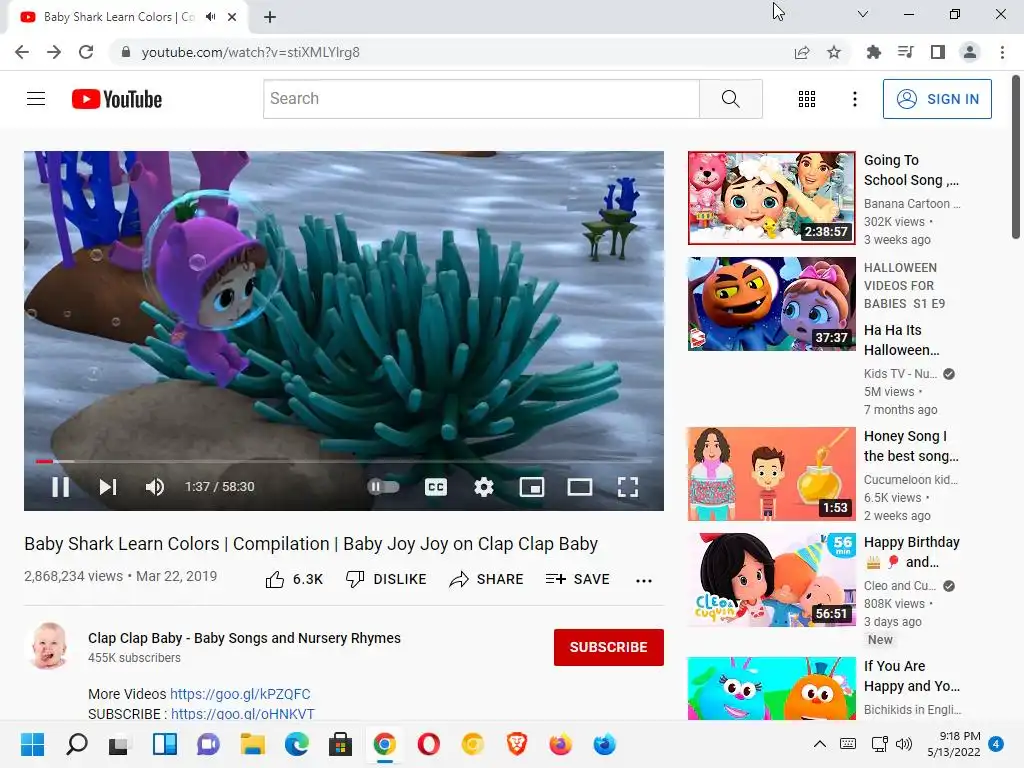This screenshot has height=768, width=1024.
Task: Open the goo.gl/kPZQFC More Videos link
Action: (240, 694)
